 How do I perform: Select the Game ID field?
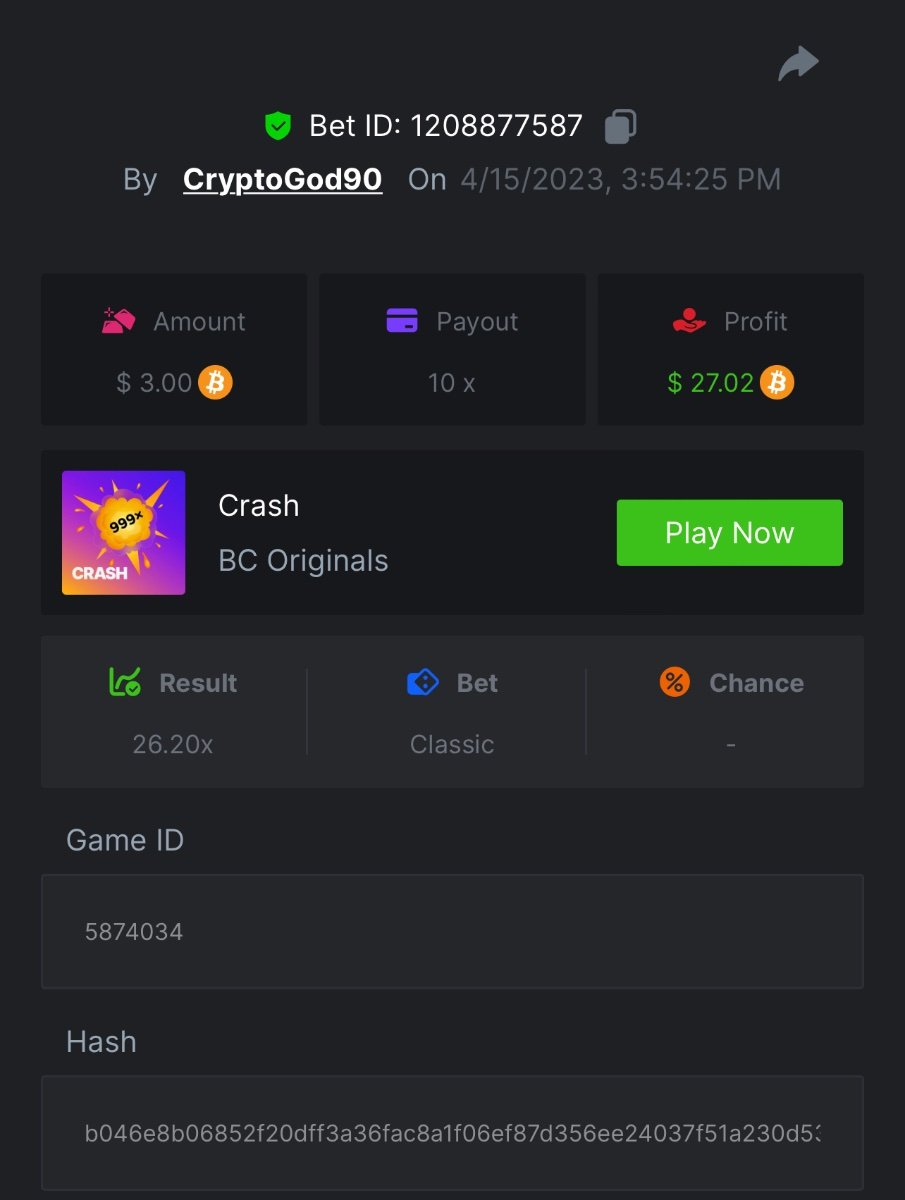(452, 932)
